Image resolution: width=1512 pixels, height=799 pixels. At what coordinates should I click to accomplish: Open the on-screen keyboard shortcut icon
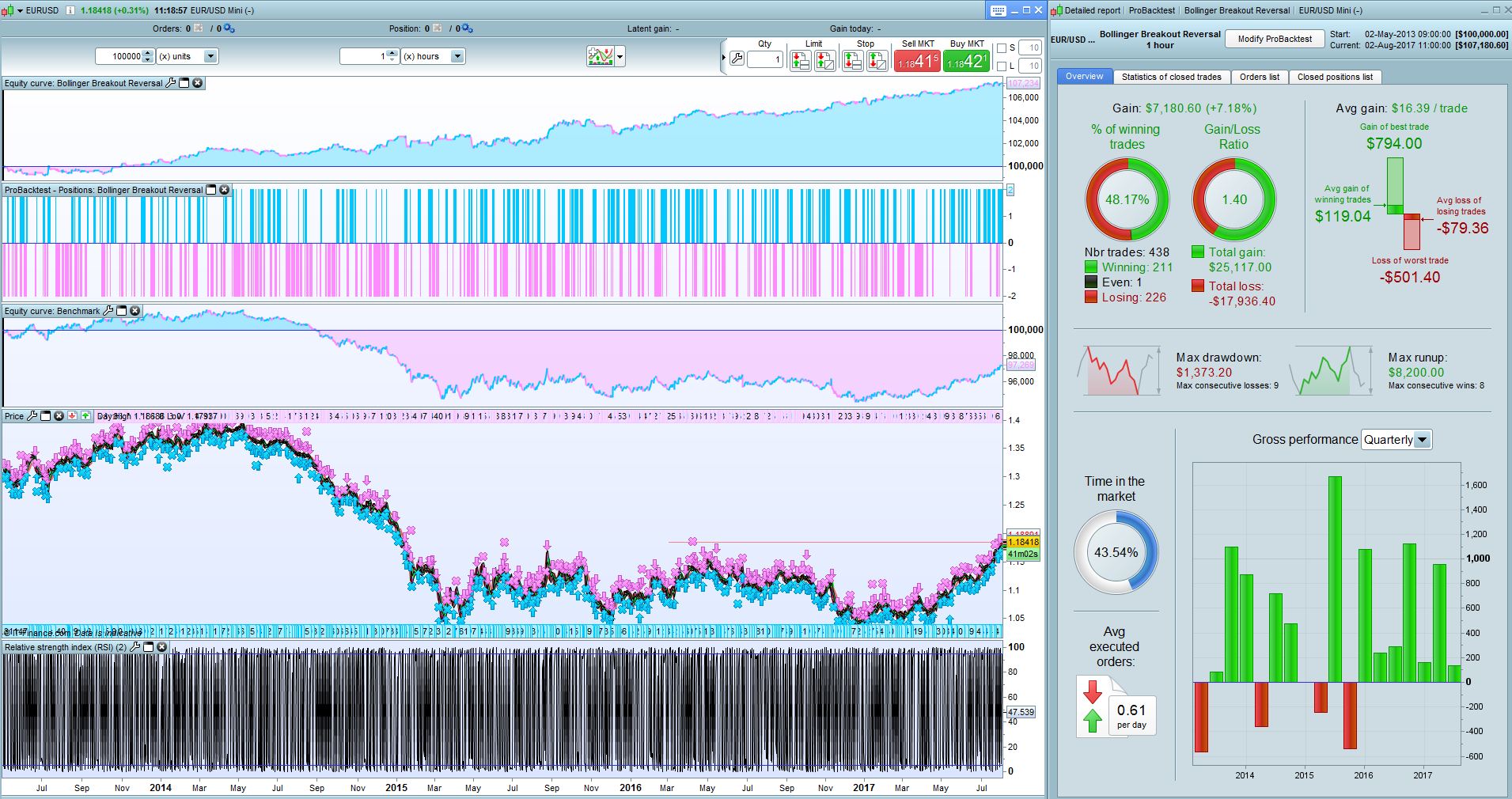click(x=998, y=10)
